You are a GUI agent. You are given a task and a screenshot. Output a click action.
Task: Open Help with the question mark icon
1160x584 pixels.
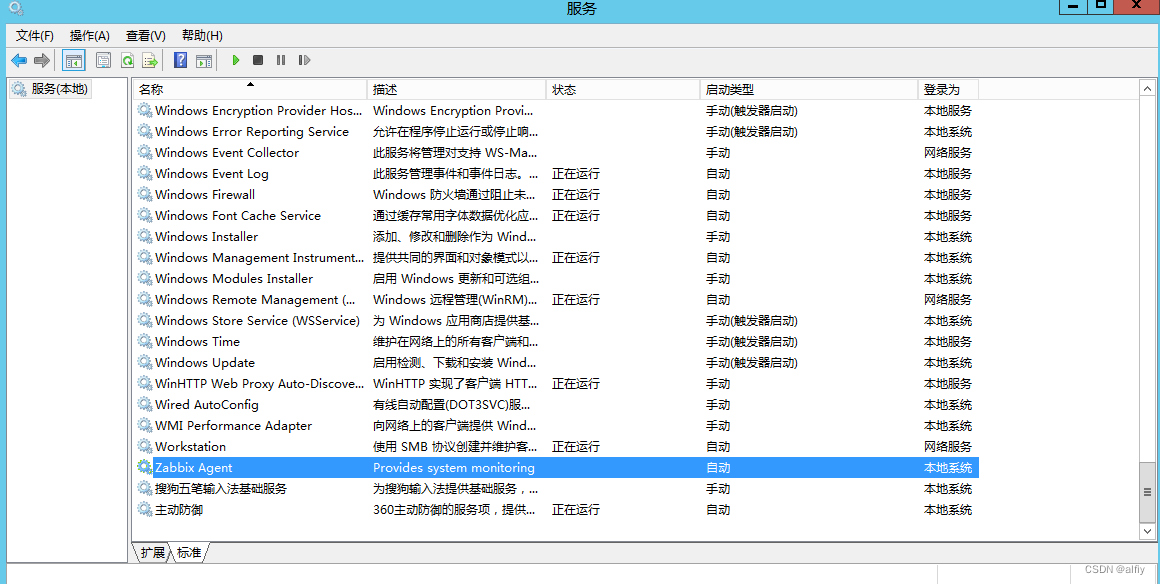(x=181, y=61)
